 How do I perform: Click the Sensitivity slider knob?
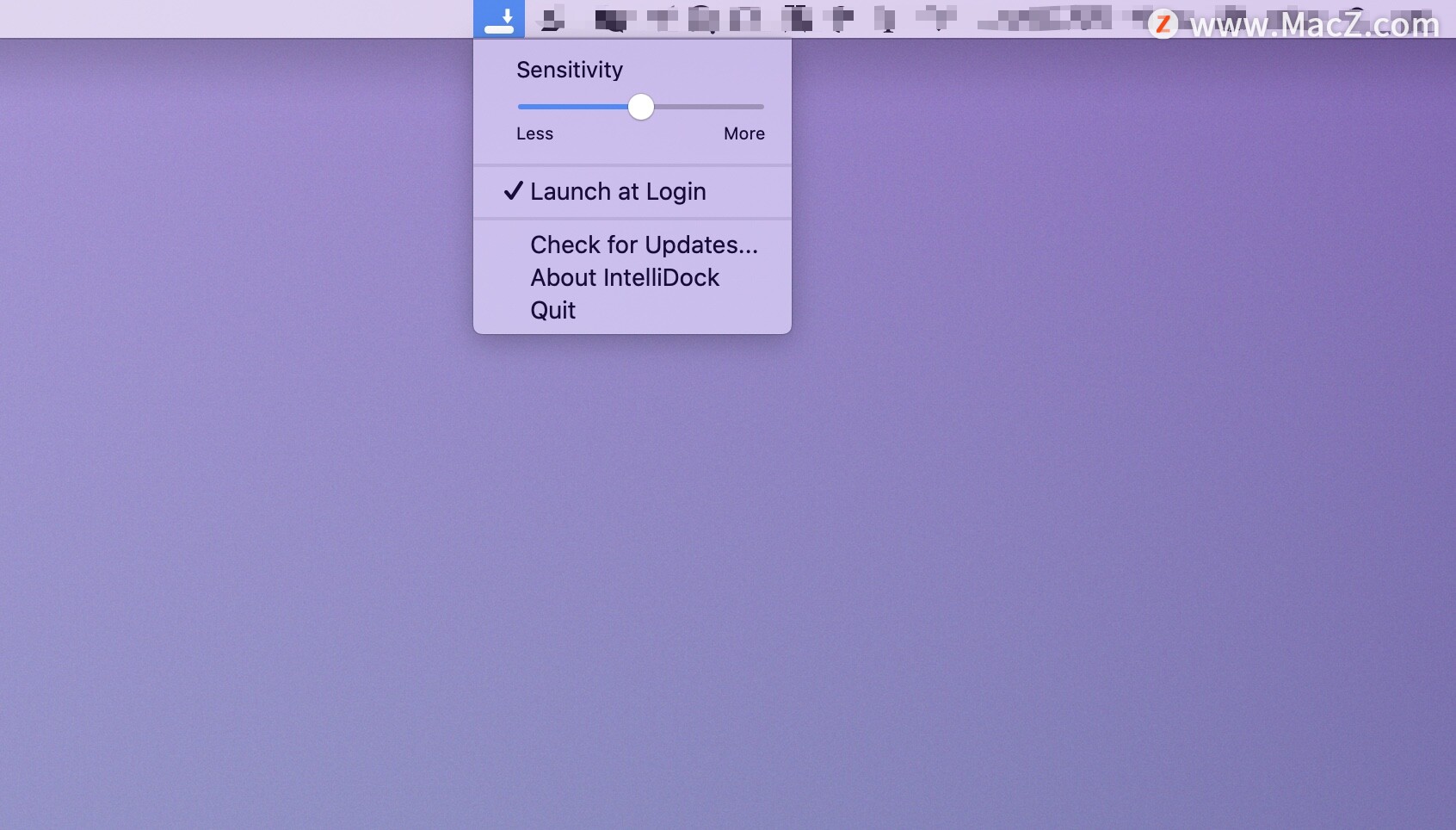(x=640, y=107)
